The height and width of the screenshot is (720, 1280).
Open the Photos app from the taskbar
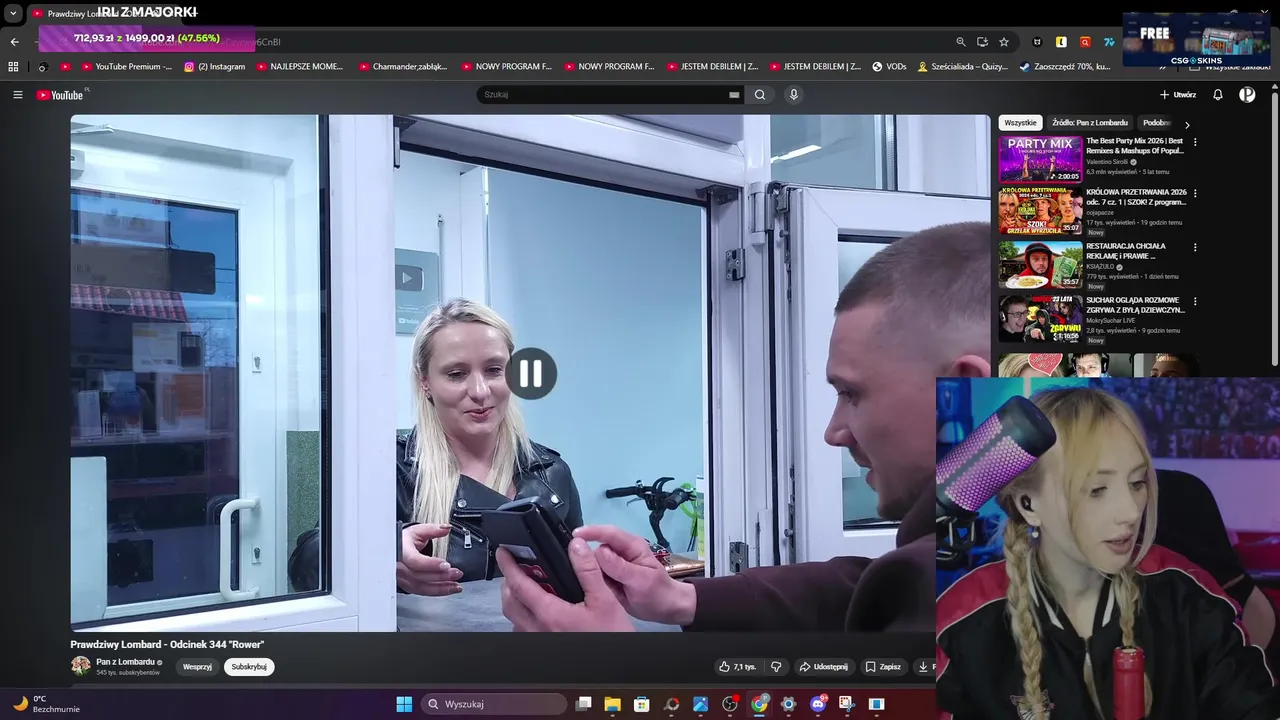pyautogui.click(x=701, y=704)
